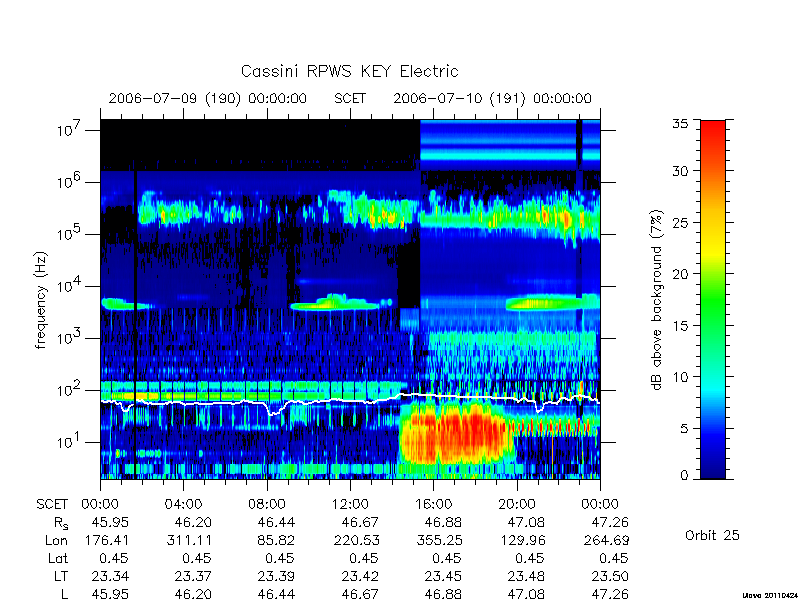This screenshot has width=800, height=600.
Task: Click the SCET label above the plot
Action: click(x=350, y=98)
